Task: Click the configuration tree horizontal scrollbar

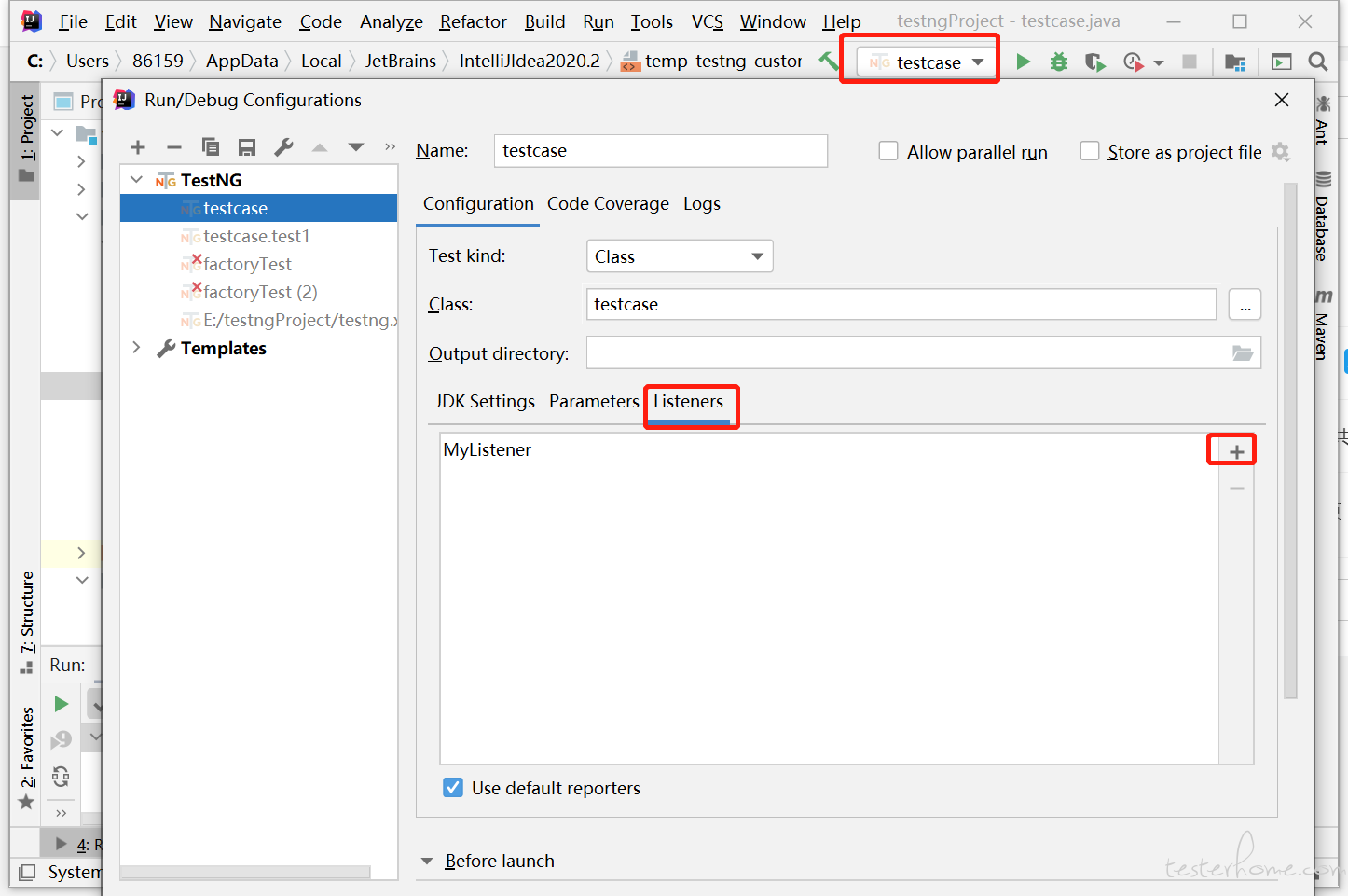Action: [x=245, y=872]
